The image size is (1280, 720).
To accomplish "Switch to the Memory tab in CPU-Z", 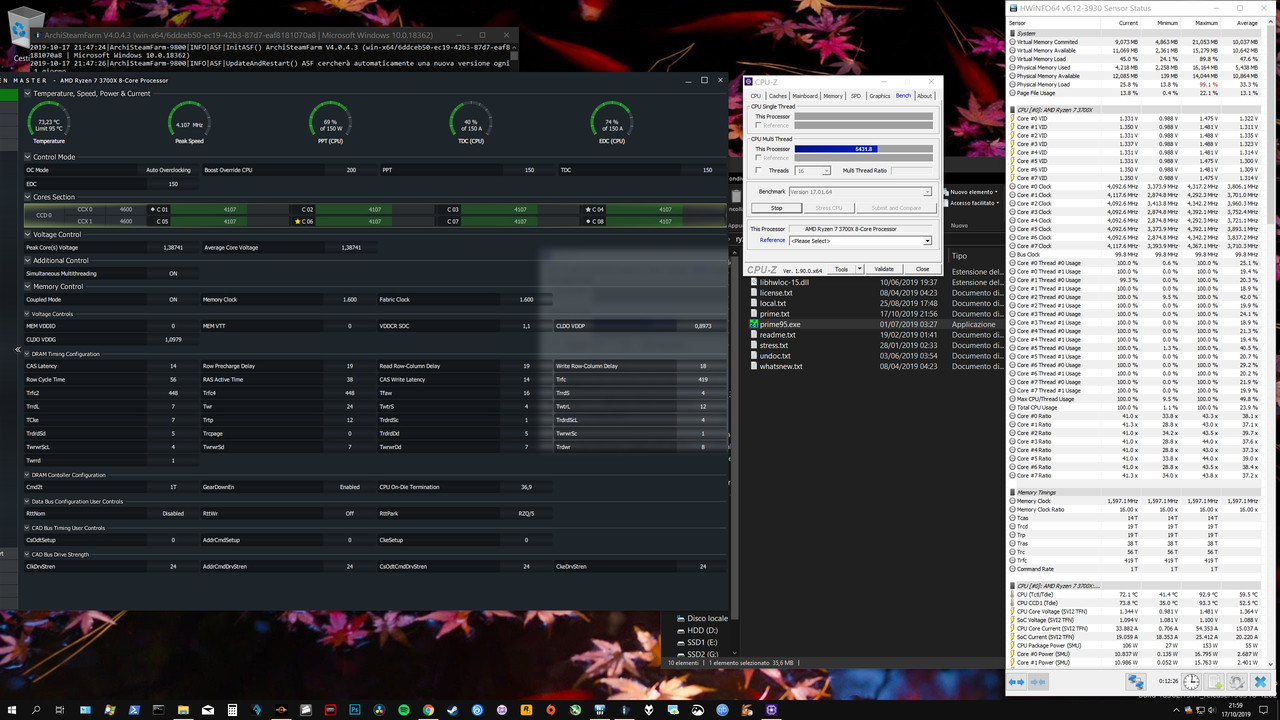I will 834,96.
